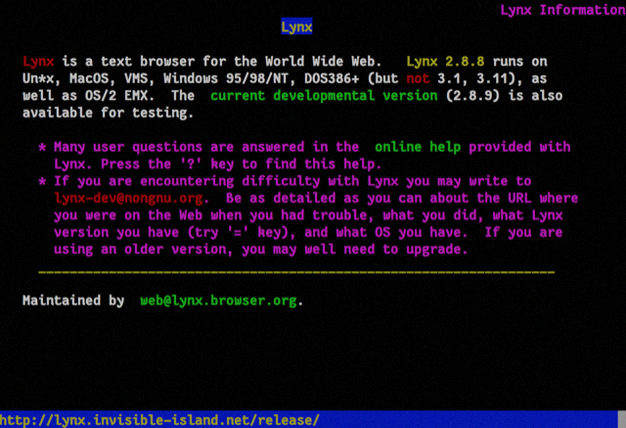The image size is (626, 428).
Task: Click the status bar URL lynx.invisible-island.net/release/
Action: coord(160,420)
